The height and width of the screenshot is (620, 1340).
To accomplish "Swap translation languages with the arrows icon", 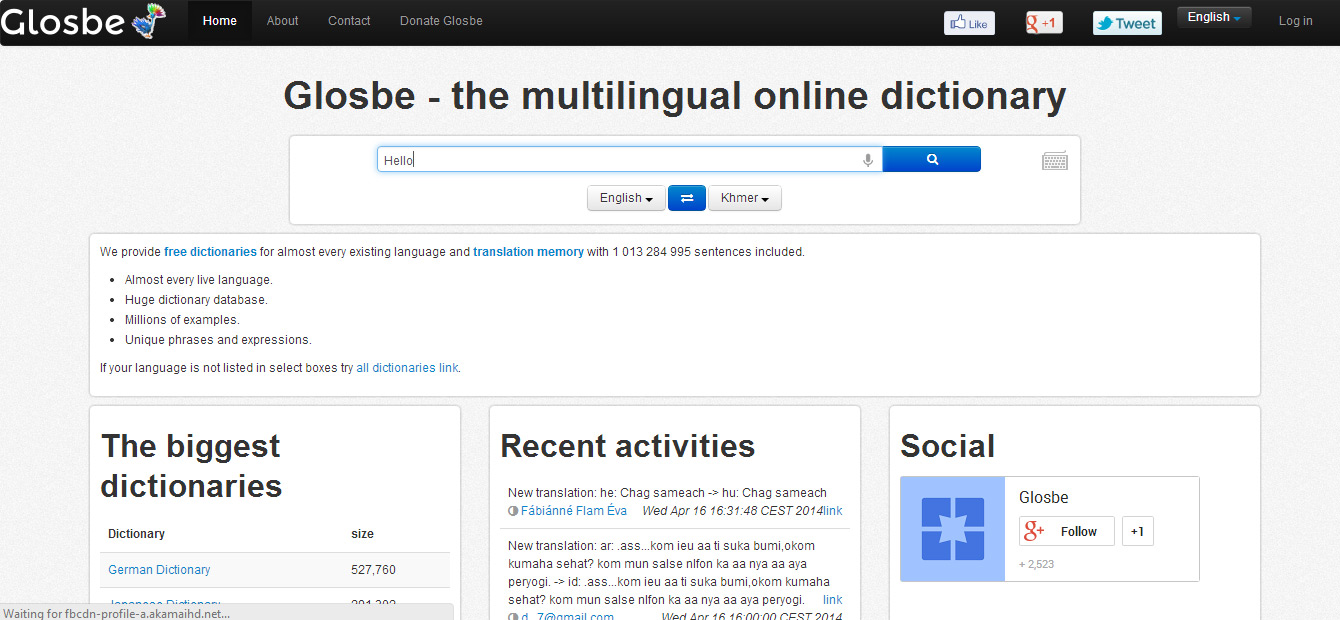I will coord(686,198).
